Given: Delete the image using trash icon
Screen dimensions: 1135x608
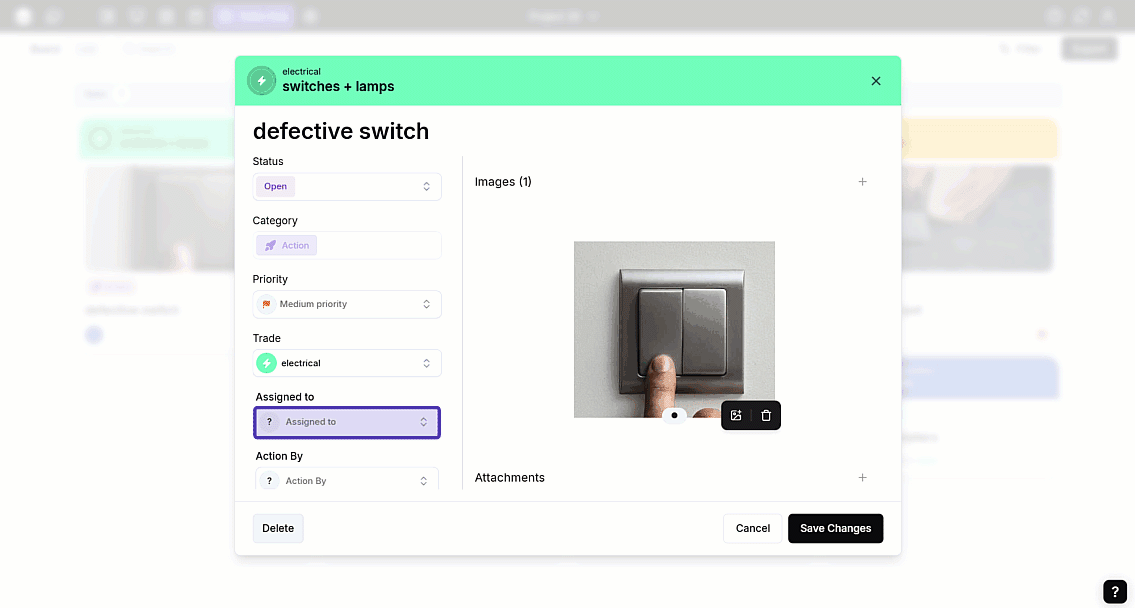Looking at the screenshot, I should pyautogui.click(x=766, y=415).
